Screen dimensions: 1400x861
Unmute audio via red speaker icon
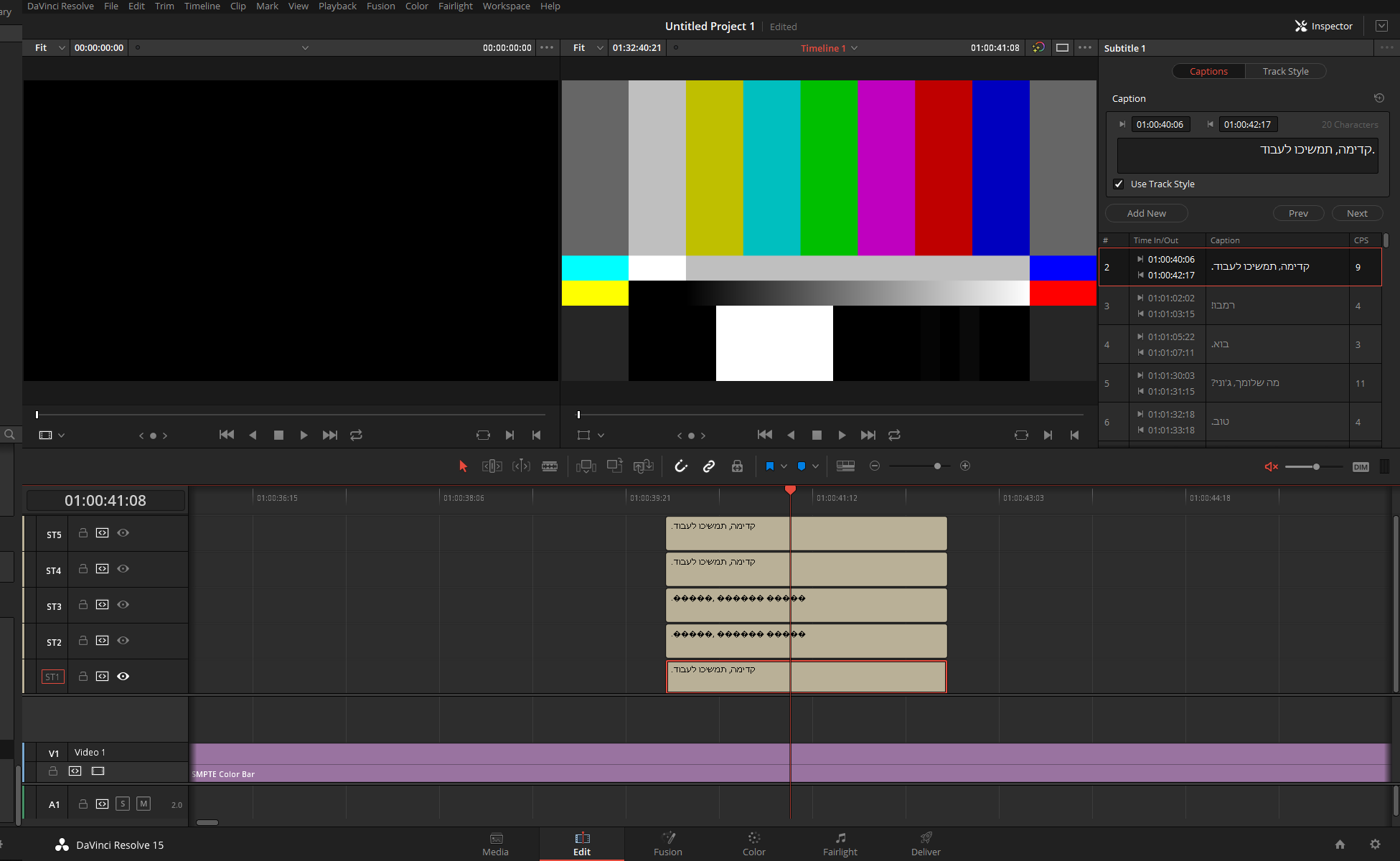(1271, 467)
